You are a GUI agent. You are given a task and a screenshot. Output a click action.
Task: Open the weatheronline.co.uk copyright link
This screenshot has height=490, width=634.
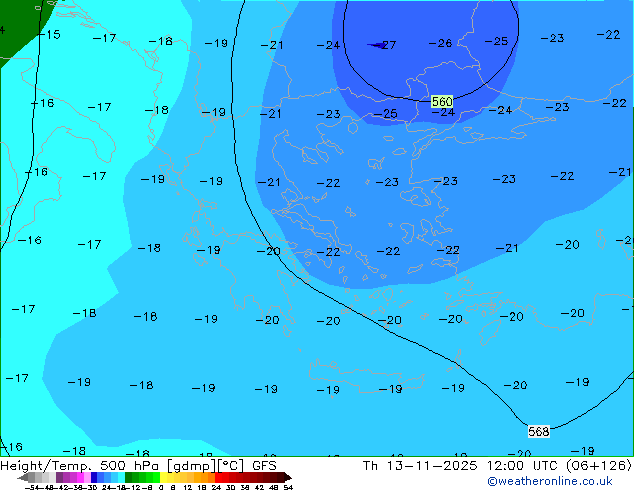tap(550, 481)
